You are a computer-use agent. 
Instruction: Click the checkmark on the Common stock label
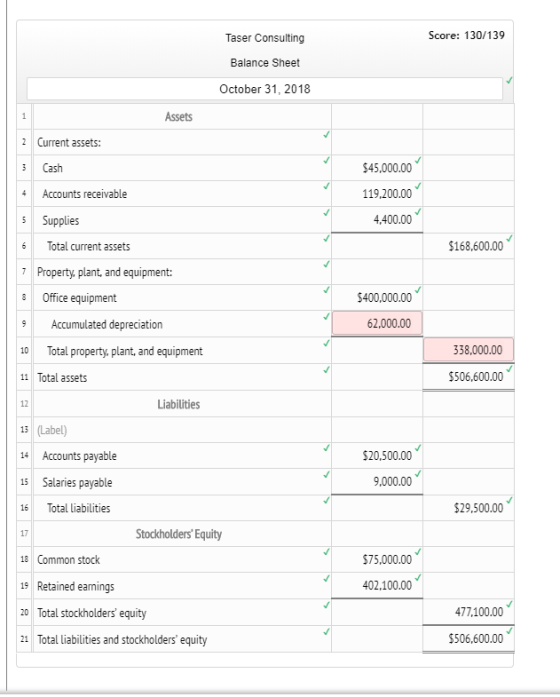tap(327, 552)
